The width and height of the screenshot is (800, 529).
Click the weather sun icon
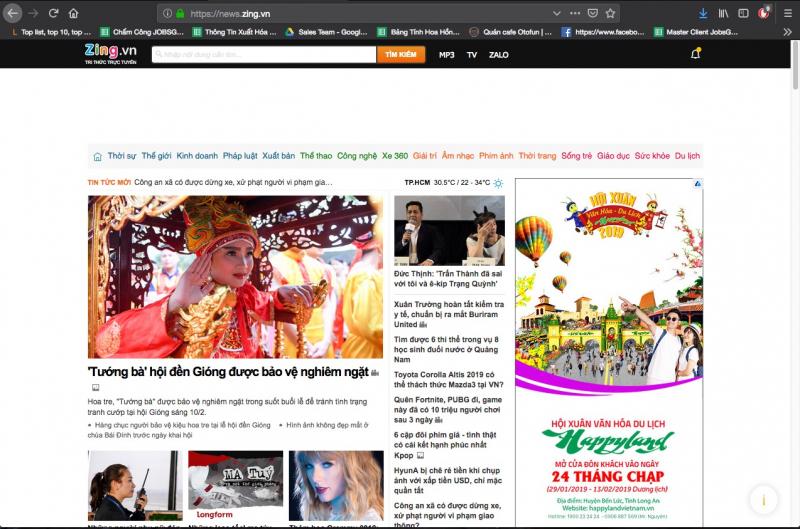498,183
